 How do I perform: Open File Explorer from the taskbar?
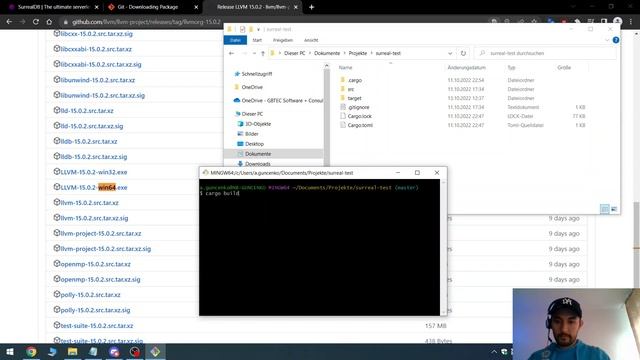coord(73,352)
